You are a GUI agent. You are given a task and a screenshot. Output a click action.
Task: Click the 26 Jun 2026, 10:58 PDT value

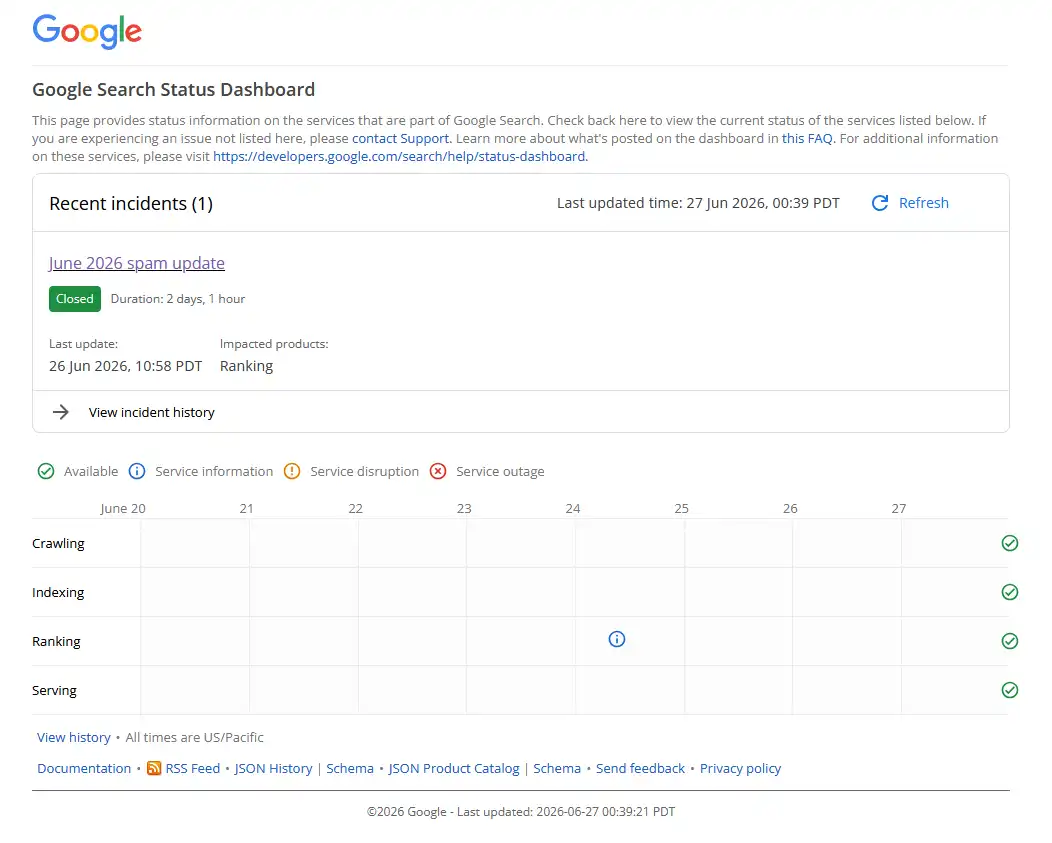pyautogui.click(x=125, y=366)
